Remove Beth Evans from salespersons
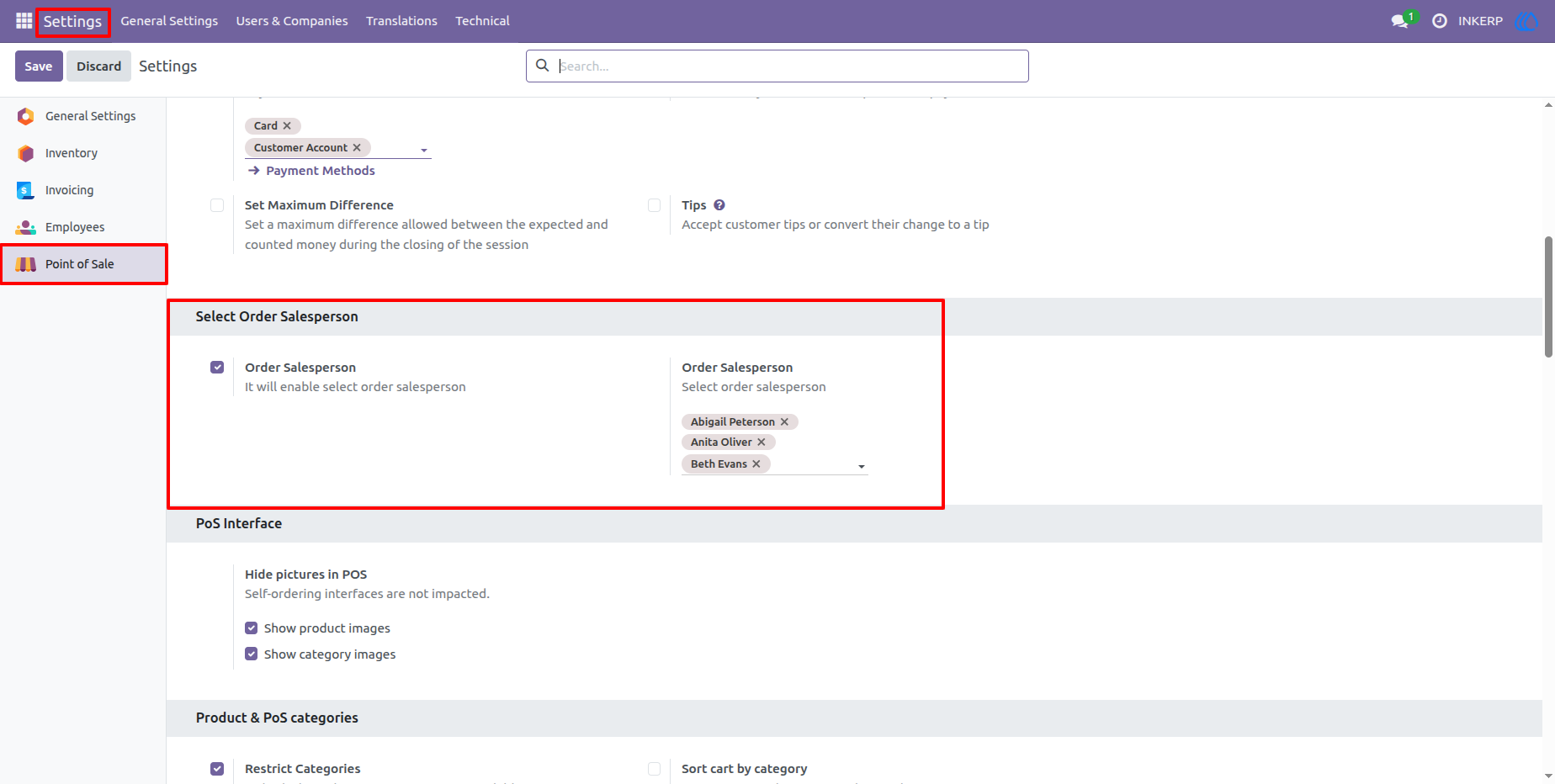The height and width of the screenshot is (784, 1555). point(756,464)
